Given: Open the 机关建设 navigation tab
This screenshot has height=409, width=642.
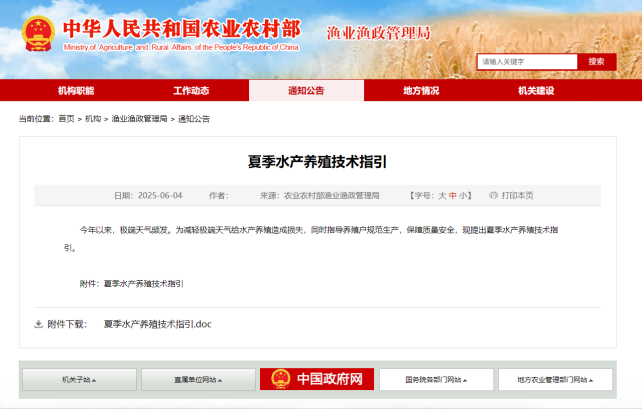Looking at the screenshot, I should coord(536,91).
